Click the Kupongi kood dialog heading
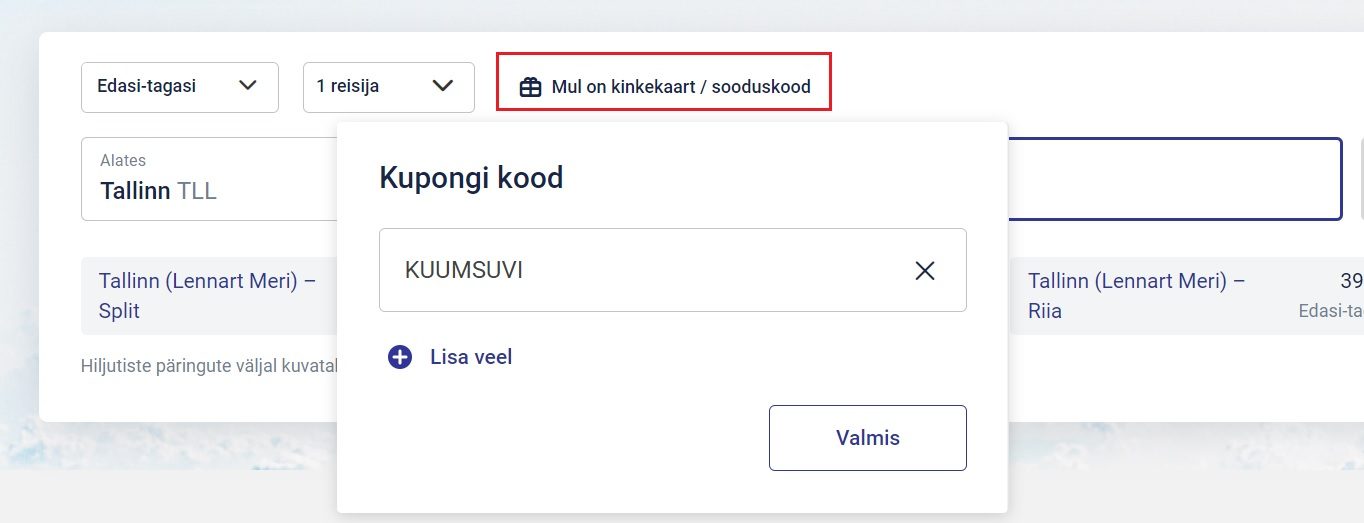The image size is (1364, 523). pyautogui.click(x=471, y=178)
